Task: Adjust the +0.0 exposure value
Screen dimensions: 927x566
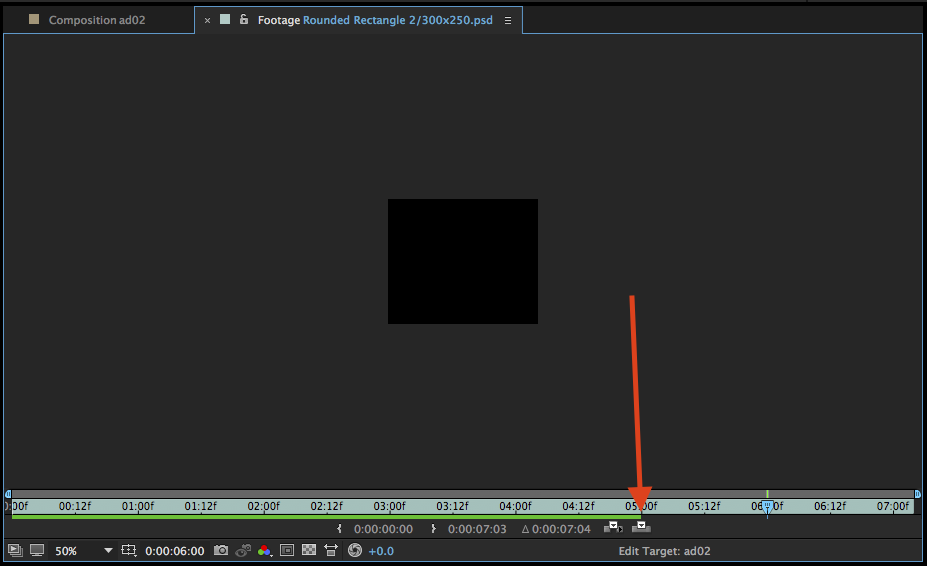Action: pos(381,551)
